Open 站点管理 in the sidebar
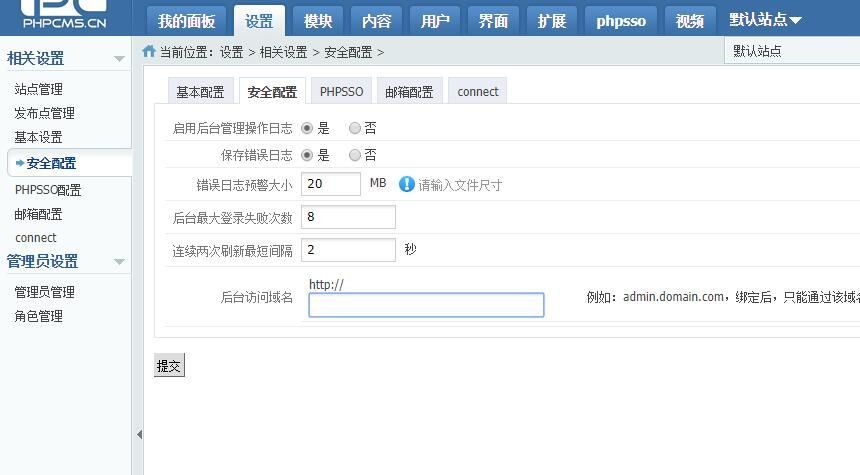 38,89
